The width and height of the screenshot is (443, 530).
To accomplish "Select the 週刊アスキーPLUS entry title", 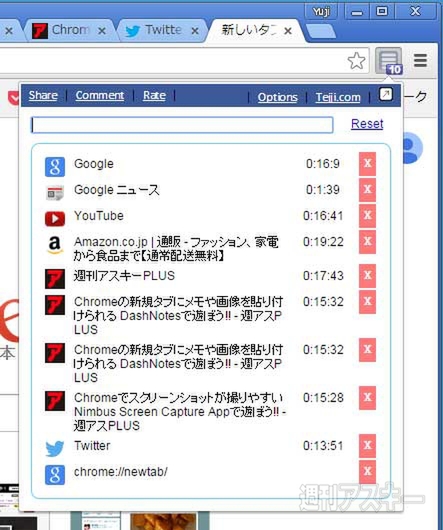I will pyautogui.click(x=124, y=276).
